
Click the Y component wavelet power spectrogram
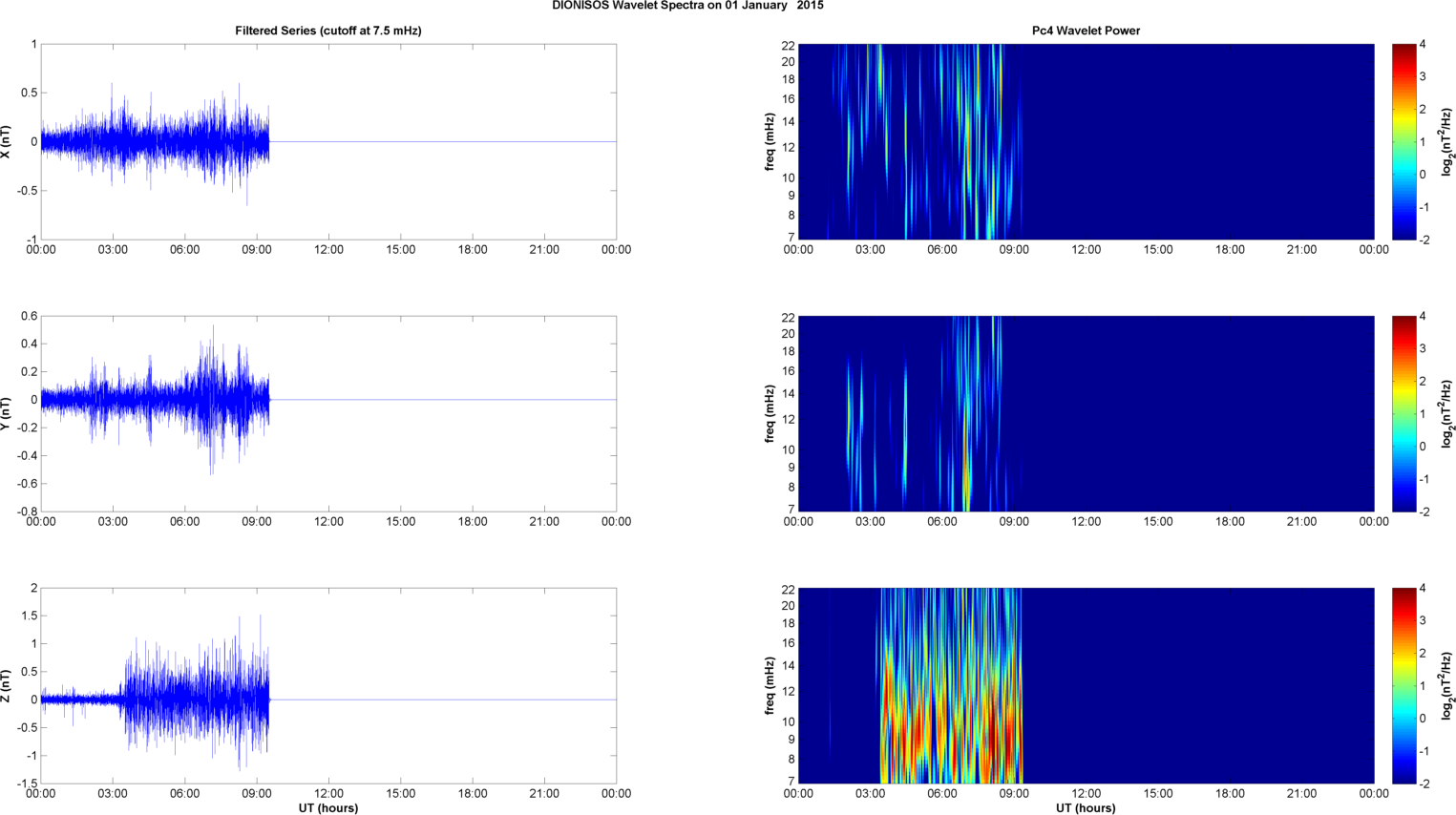click(1086, 413)
